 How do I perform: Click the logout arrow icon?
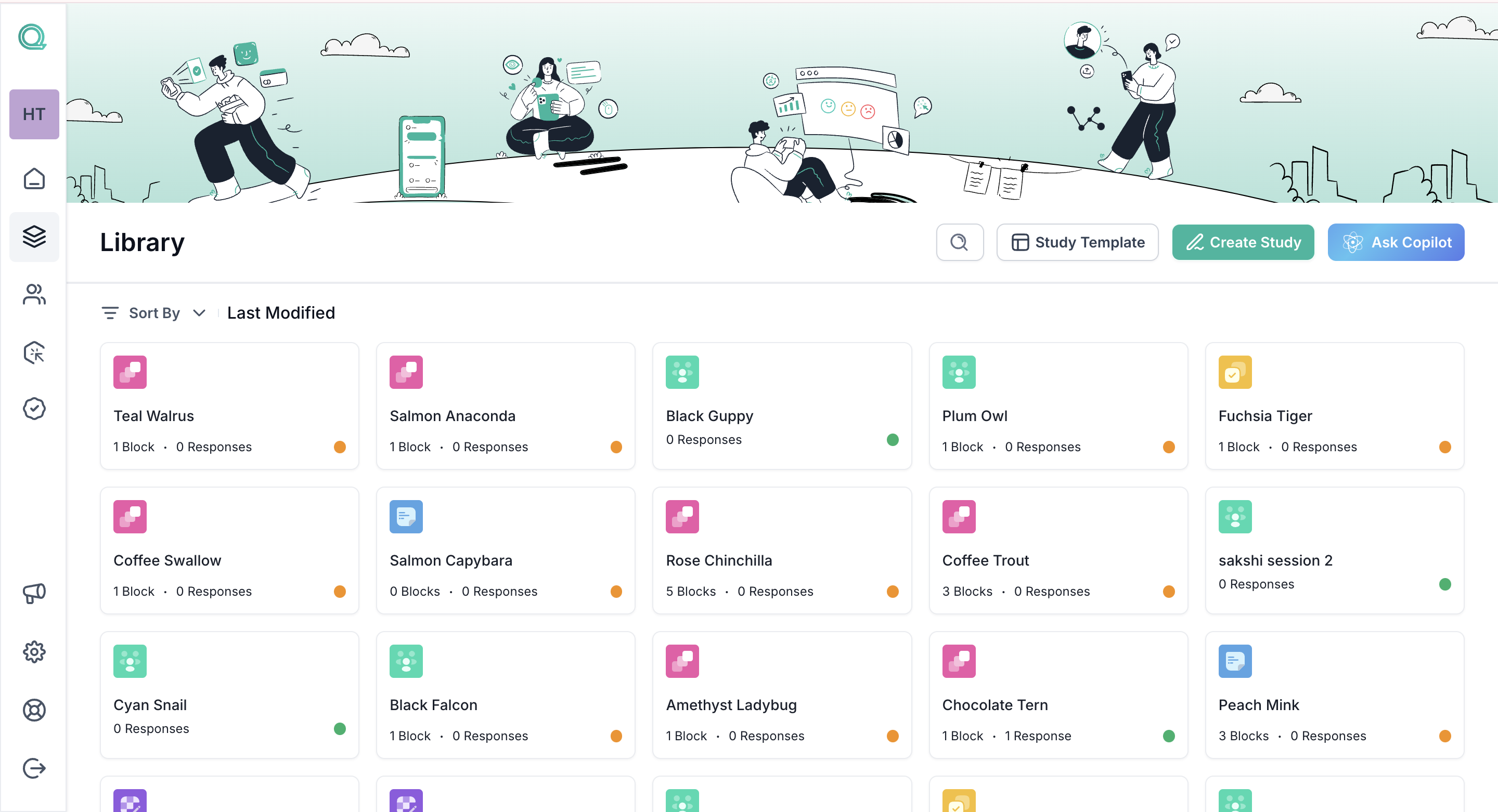pyautogui.click(x=34, y=768)
